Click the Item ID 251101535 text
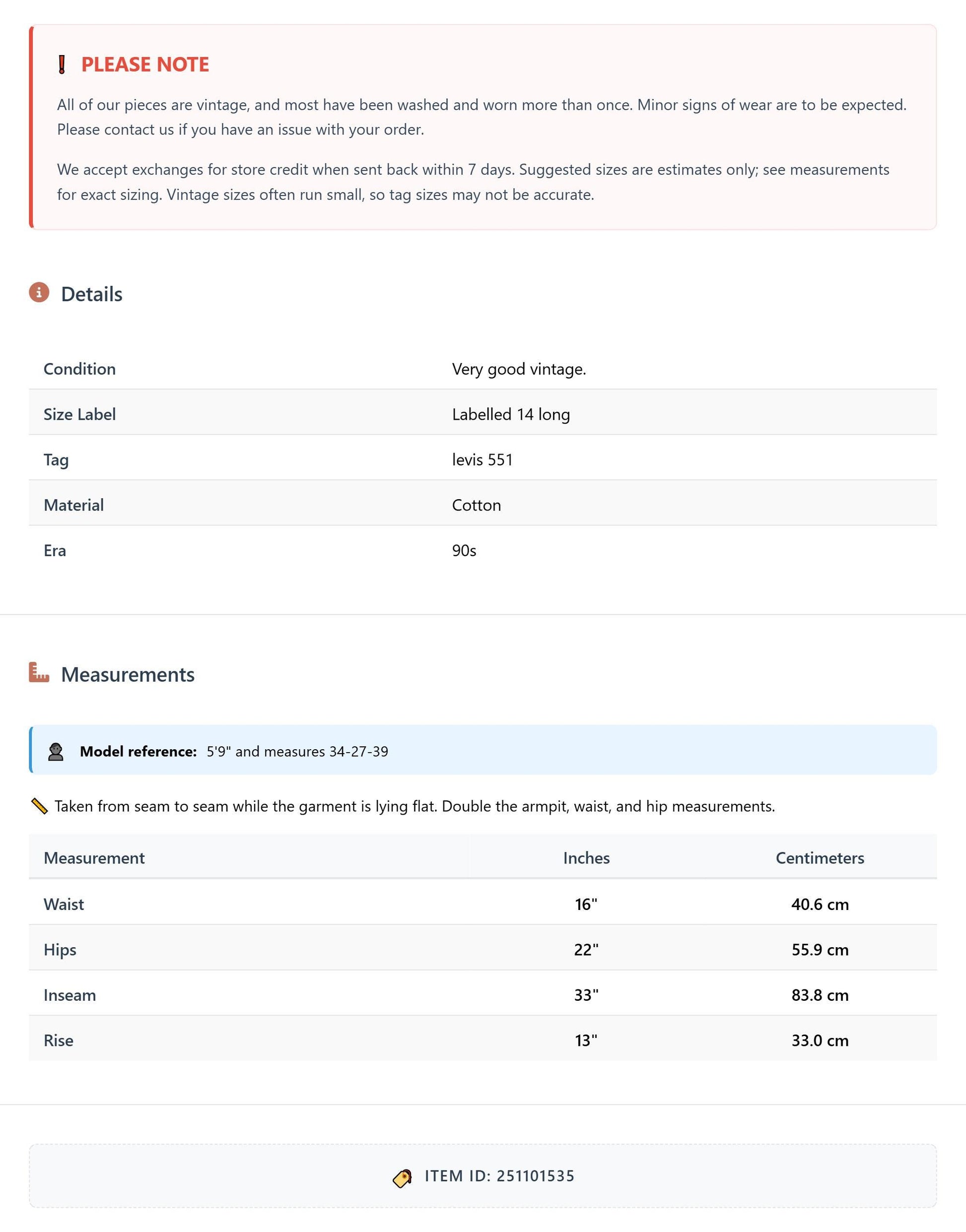 coord(500,1176)
